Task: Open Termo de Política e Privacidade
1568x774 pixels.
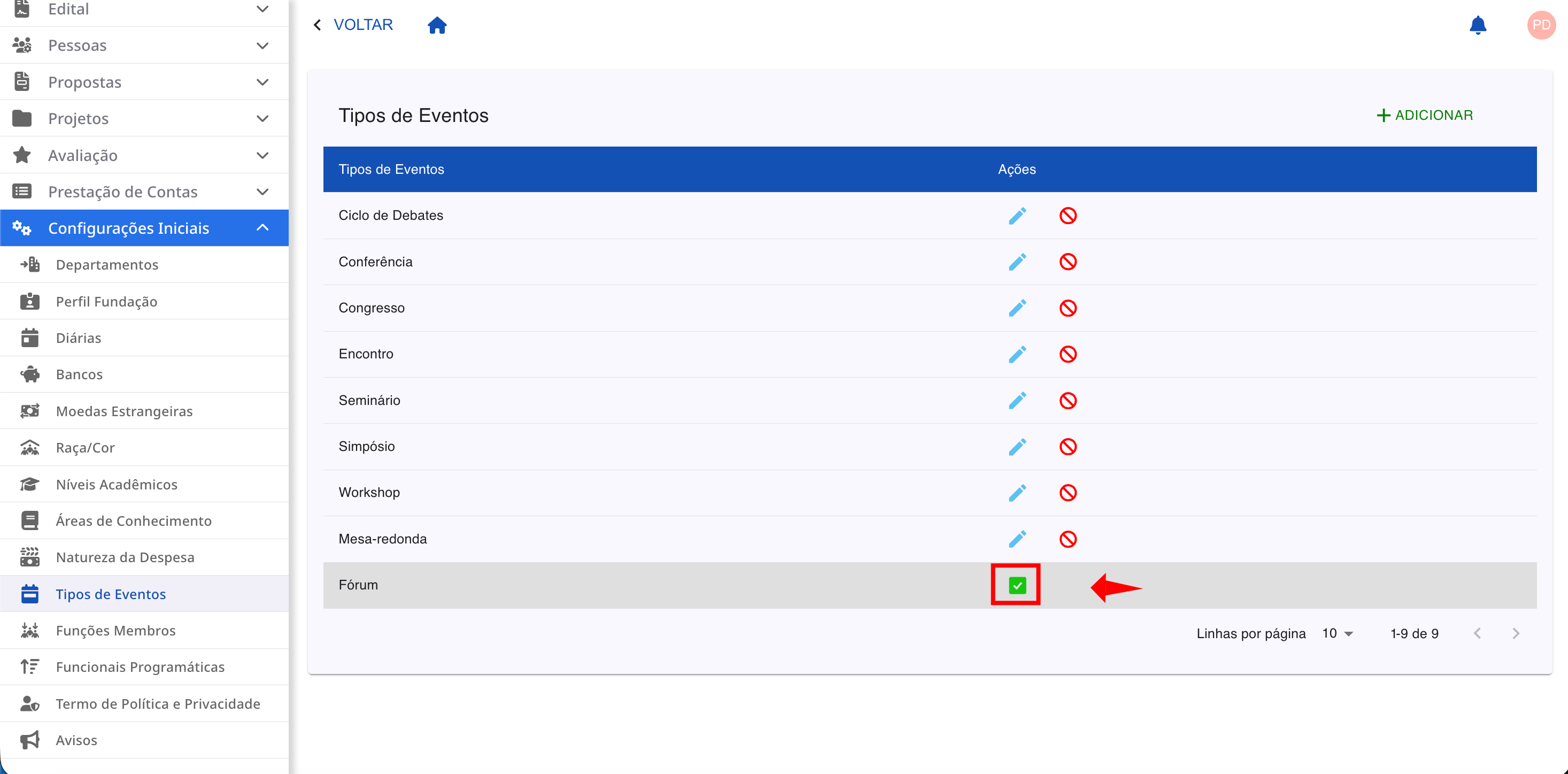Action: click(x=144, y=703)
